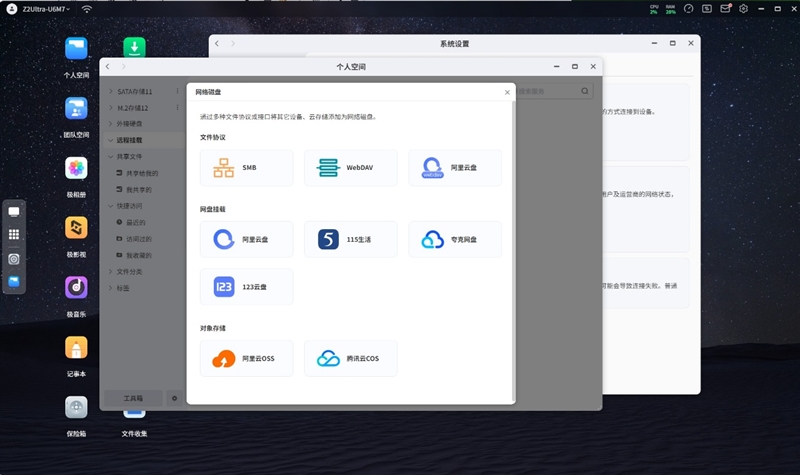The image size is (800, 475).
Task: Close the 网络磁盘 dialog
Action: click(x=507, y=92)
